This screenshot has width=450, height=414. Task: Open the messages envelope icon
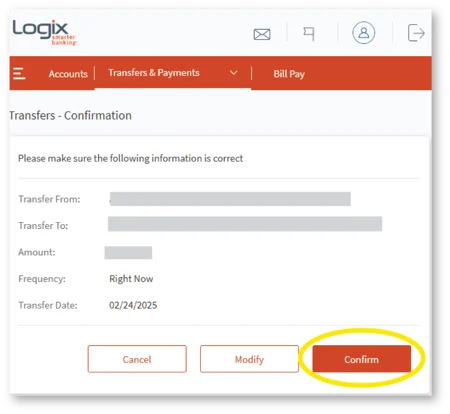[x=262, y=34]
